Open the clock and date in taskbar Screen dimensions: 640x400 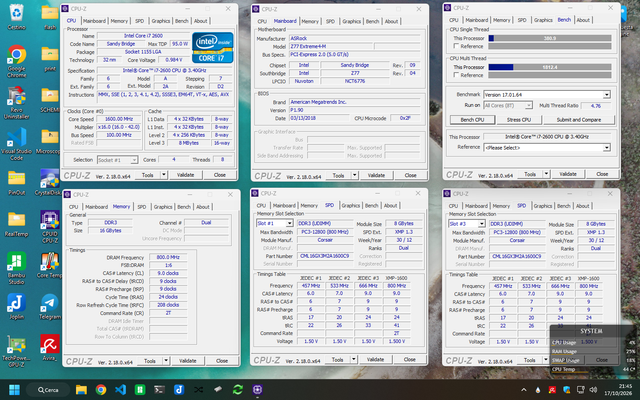[x=620, y=390]
